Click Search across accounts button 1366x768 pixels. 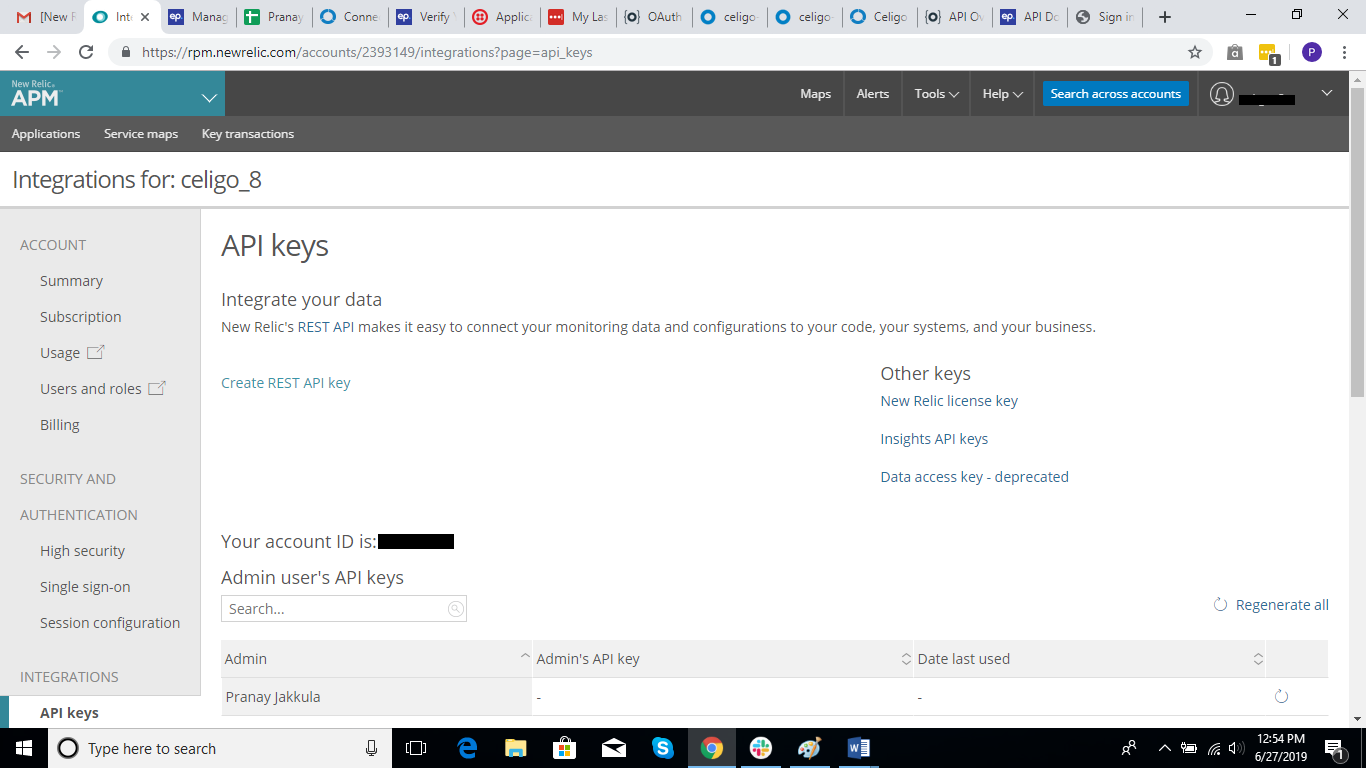1116,94
